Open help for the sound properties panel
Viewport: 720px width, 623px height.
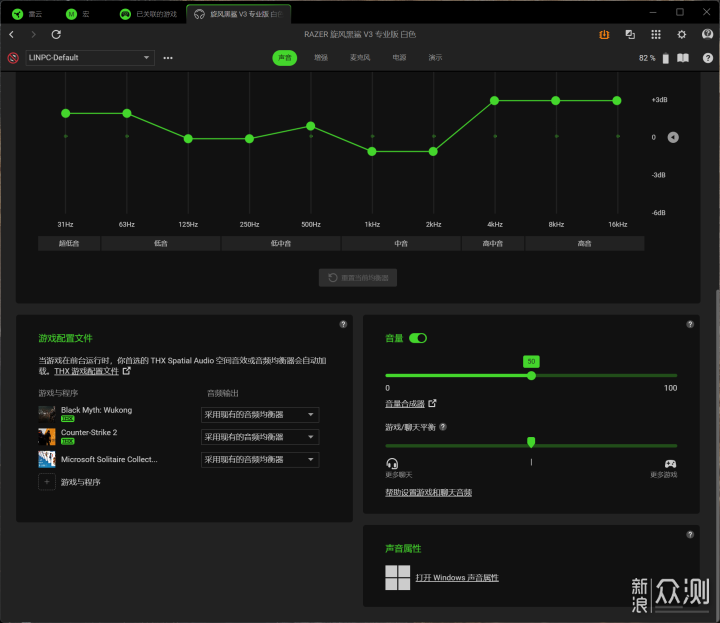[690, 534]
